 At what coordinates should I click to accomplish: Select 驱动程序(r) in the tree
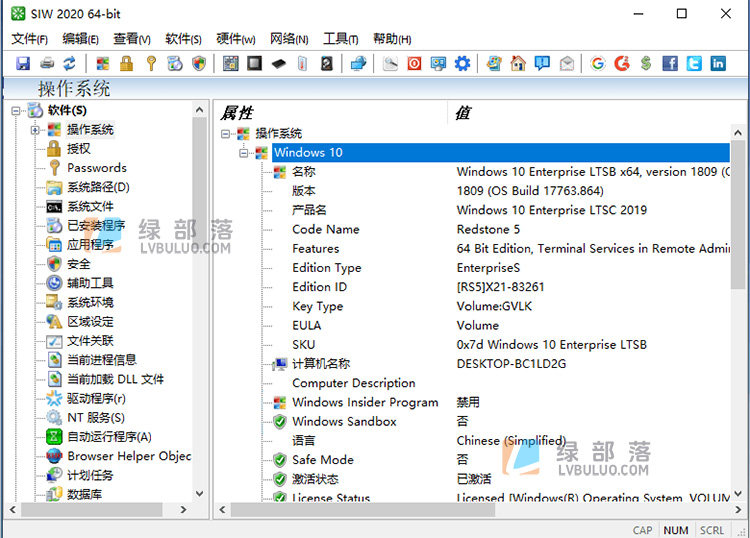pyautogui.click(x=96, y=398)
